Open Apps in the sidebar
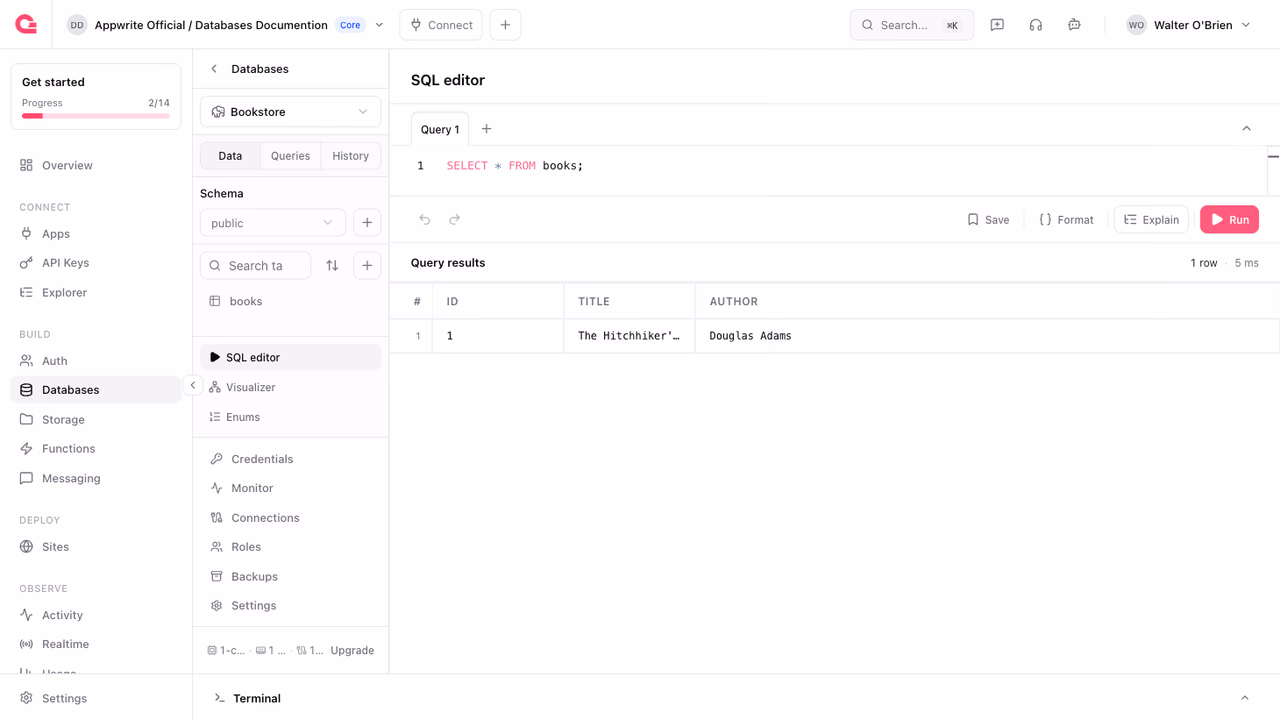Viewport: 1280px width, 721px height. [x=96, y=234]
